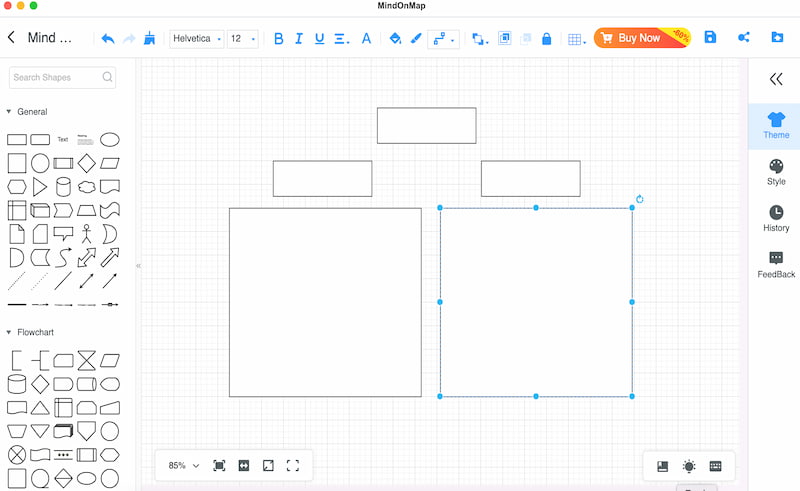Redo the last action

(x=129, y=38)
